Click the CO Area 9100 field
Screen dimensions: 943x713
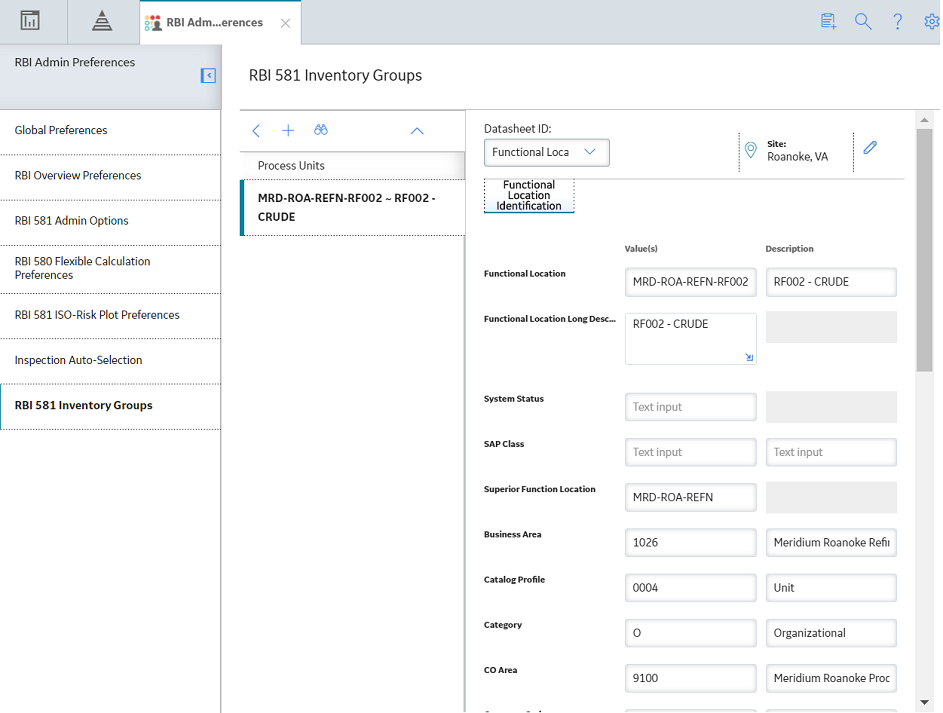690,678
